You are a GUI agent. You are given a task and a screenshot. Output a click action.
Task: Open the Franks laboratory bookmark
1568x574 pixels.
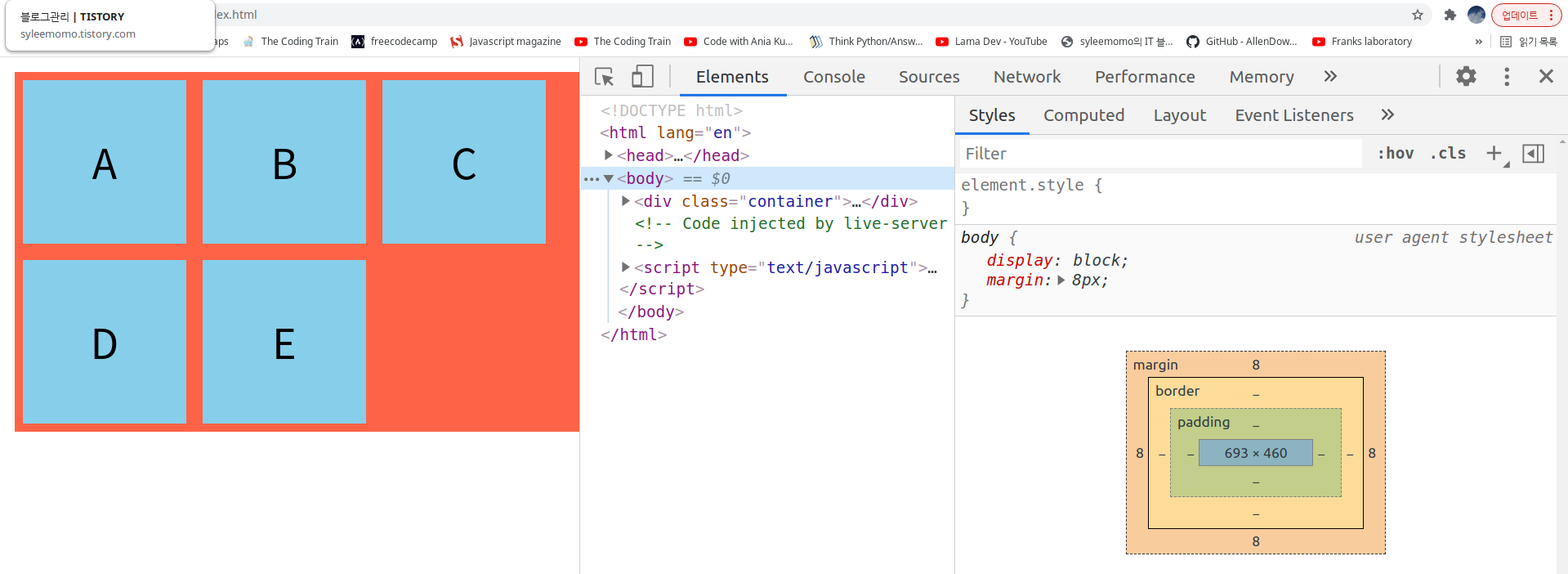(1362, 42)
